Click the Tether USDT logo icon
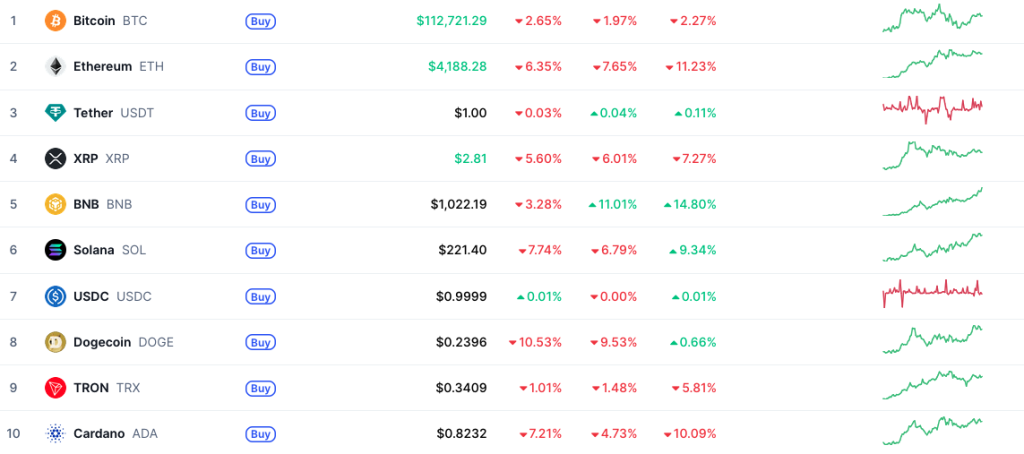This screenshot has width=1024, height=454. pos(55,112)
